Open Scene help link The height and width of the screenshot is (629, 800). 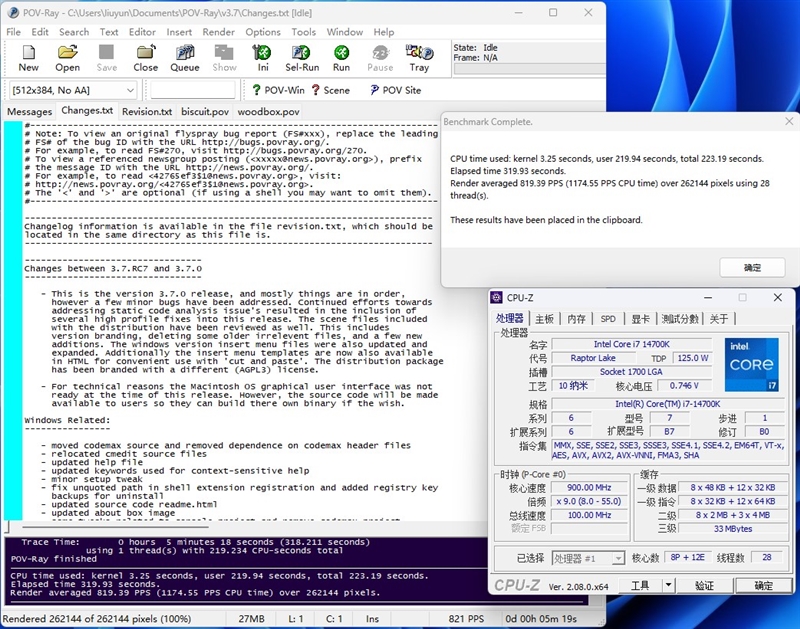click(x=331, y=90)
